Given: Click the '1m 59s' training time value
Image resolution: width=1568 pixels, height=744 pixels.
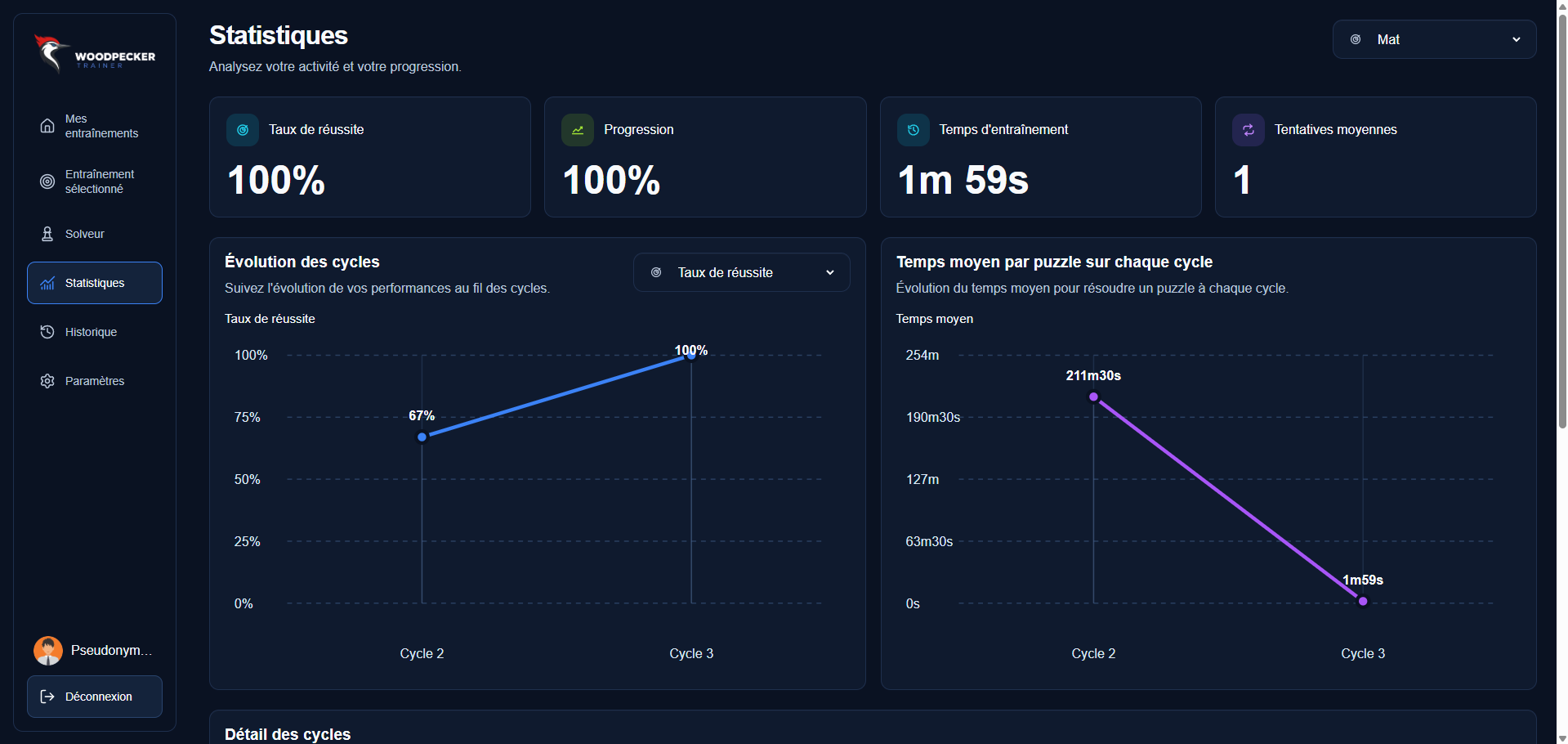Looking at the screenshot, I should (x=963, y=180).
